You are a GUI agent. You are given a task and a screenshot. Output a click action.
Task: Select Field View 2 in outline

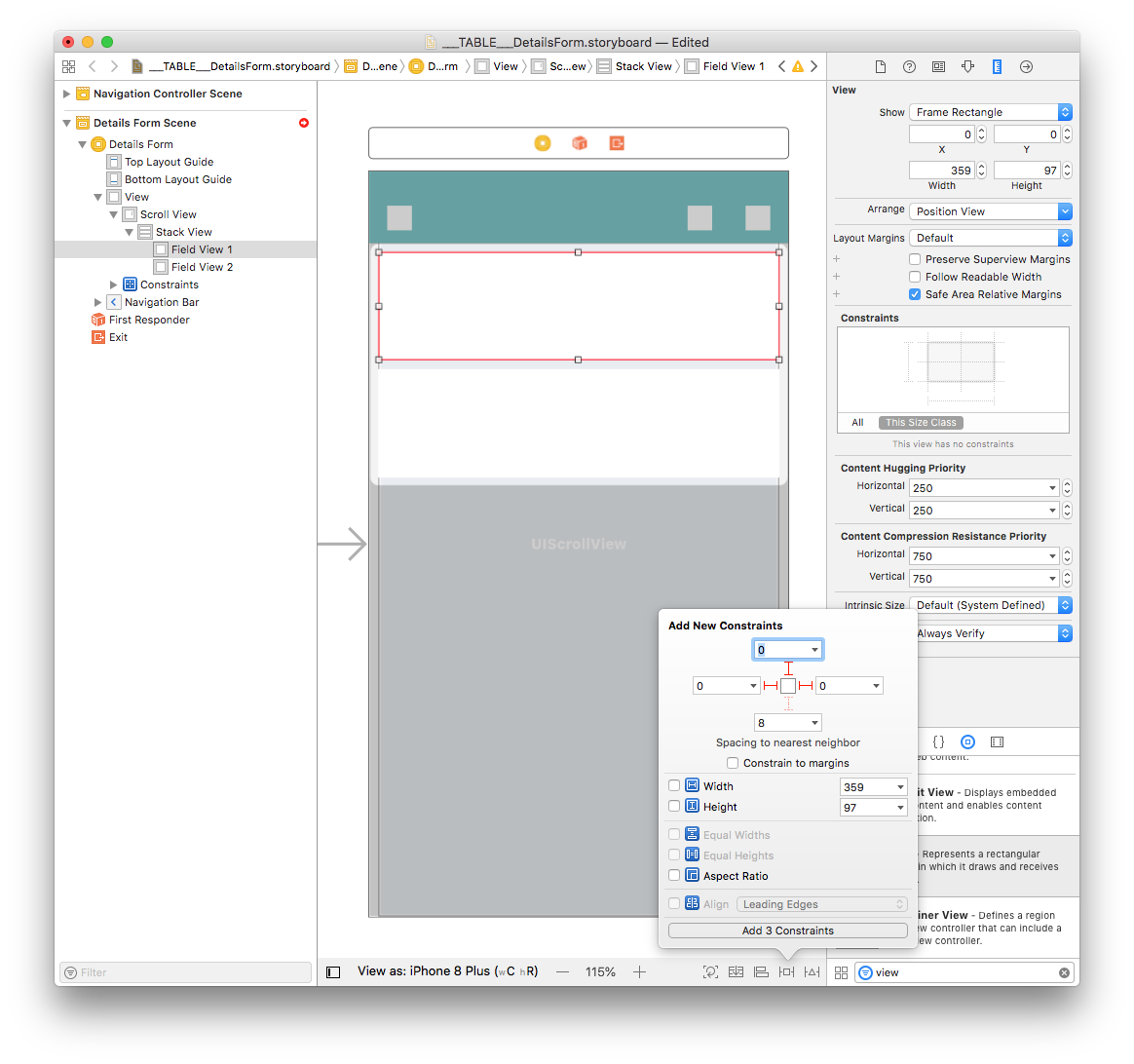click(202, 267)
